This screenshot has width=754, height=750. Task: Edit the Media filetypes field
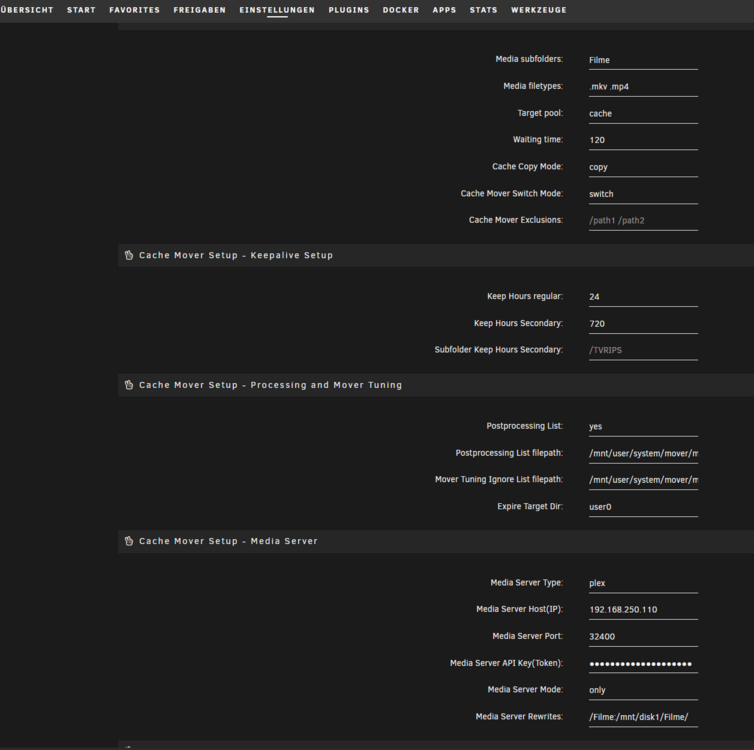tap(643, 87)
